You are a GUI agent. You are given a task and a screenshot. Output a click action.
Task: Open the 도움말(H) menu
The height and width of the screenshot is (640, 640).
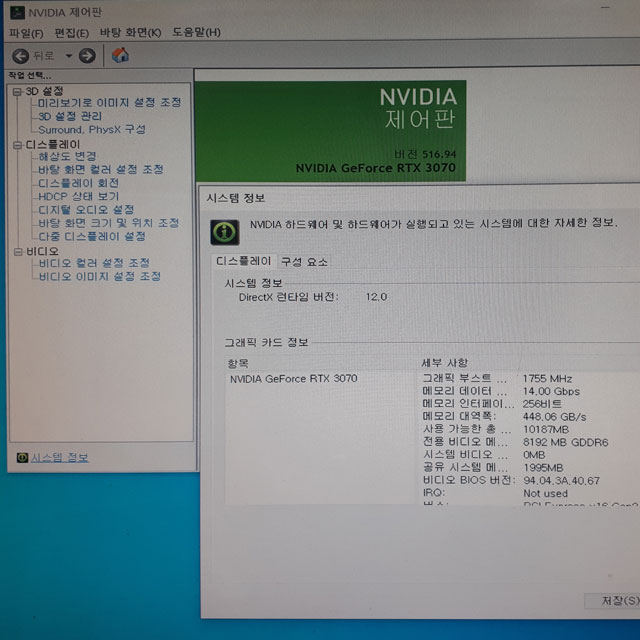tap(196, 32)
